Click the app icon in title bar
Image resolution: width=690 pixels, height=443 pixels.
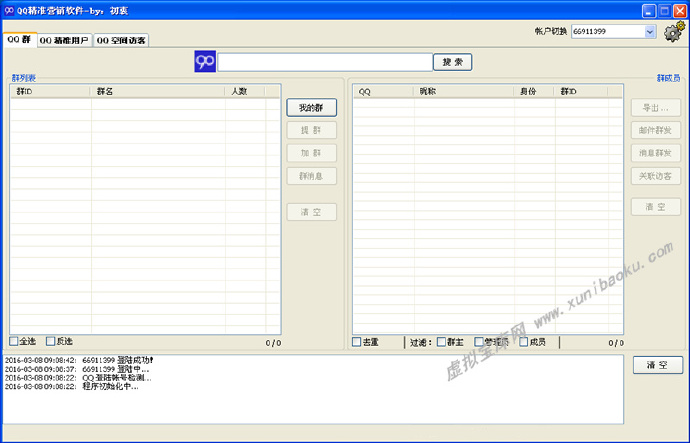pyautogui.click(x=9, y=10)
